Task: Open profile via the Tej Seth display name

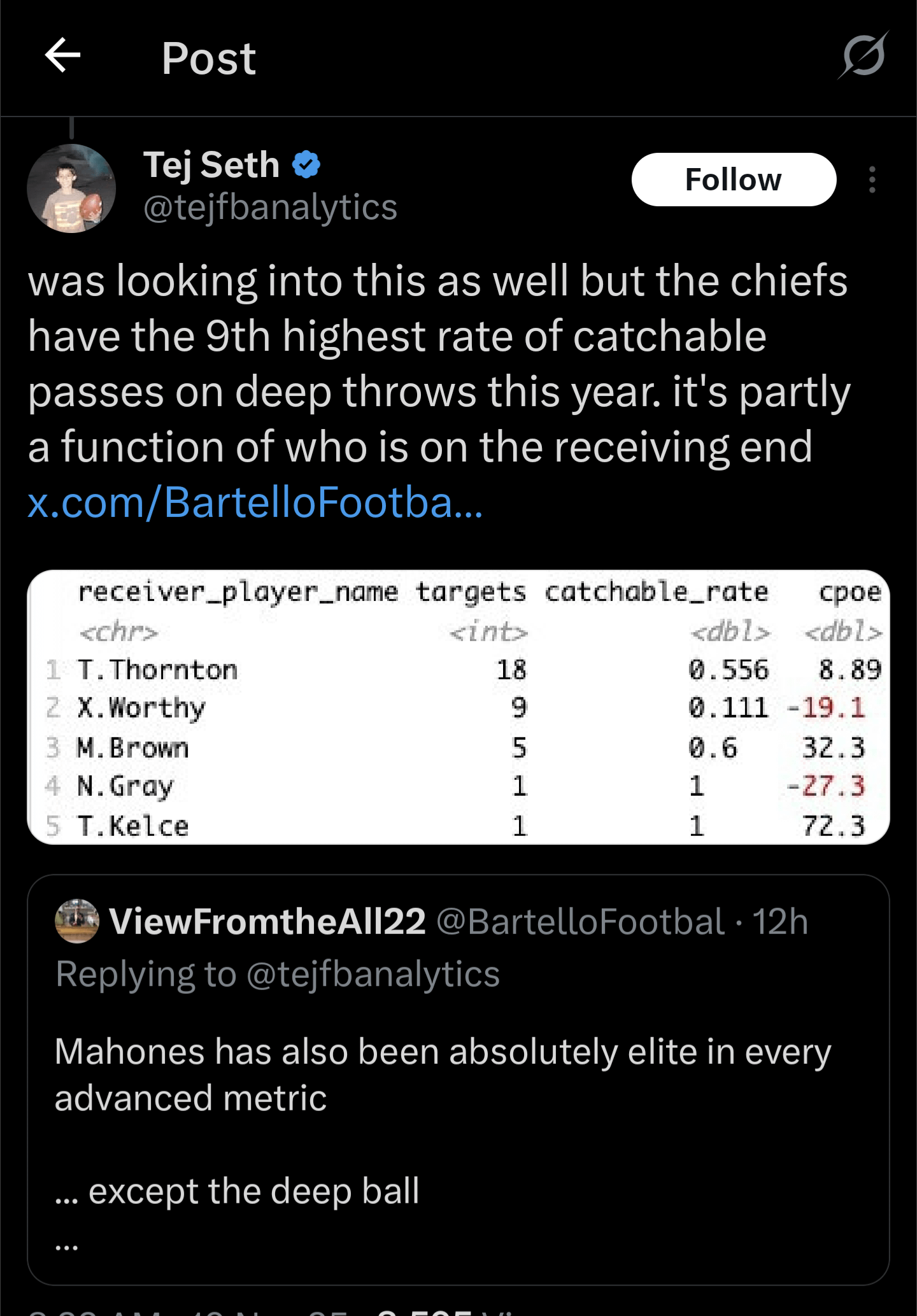Action: pos(211,165)
